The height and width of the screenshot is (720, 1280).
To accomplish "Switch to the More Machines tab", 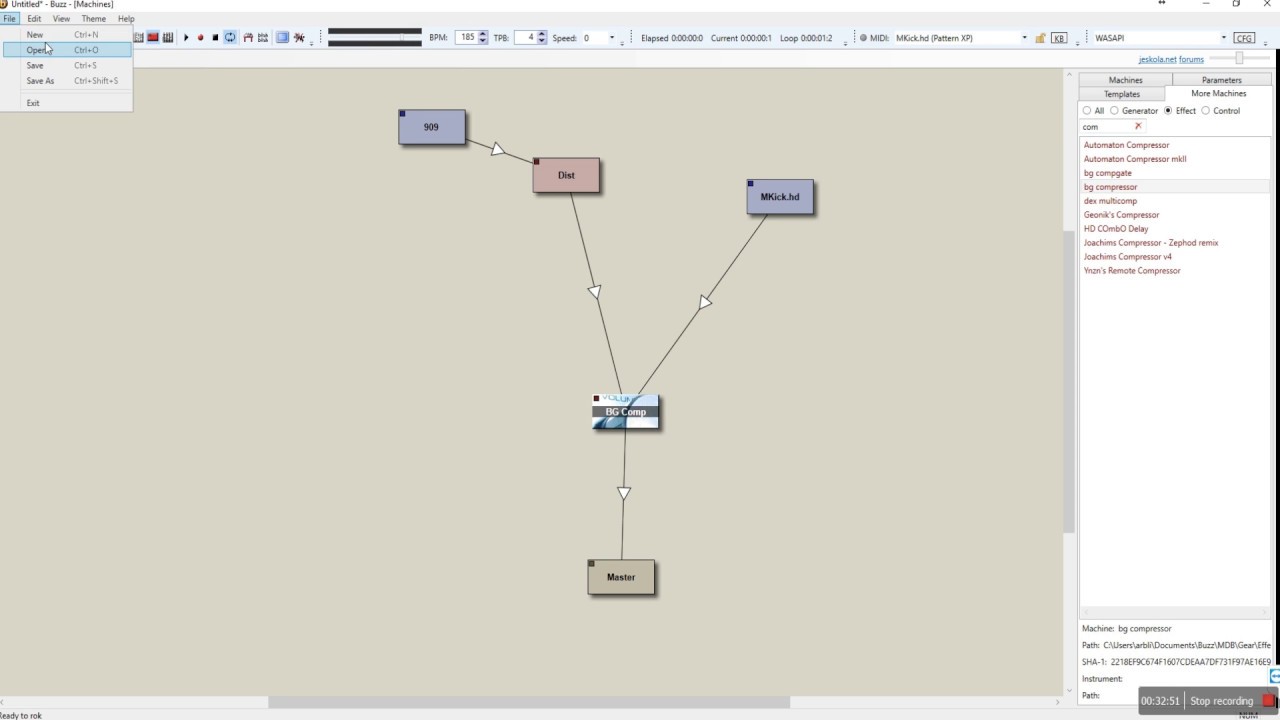I will (1218, 93).
